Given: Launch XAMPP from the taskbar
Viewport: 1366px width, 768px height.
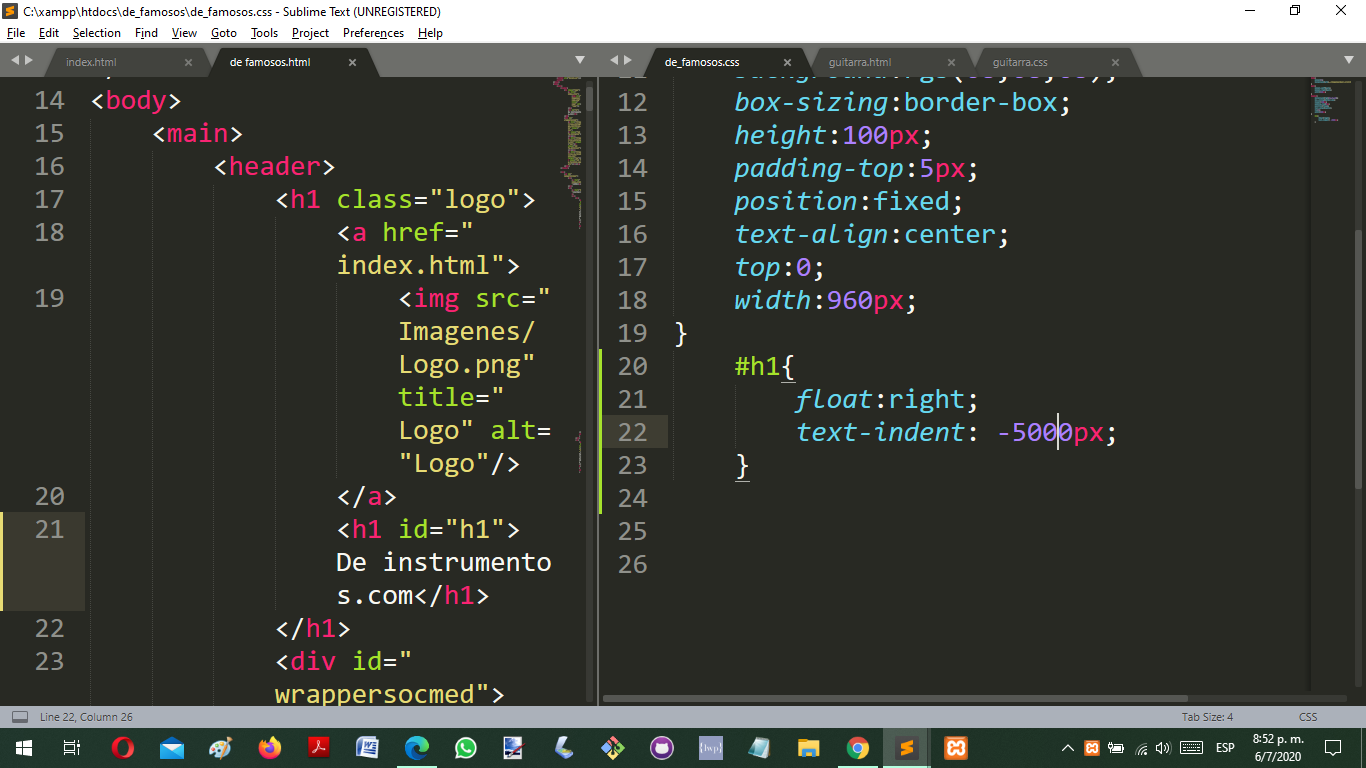Looking at the screenshot, I should click(x=956, y=747).
